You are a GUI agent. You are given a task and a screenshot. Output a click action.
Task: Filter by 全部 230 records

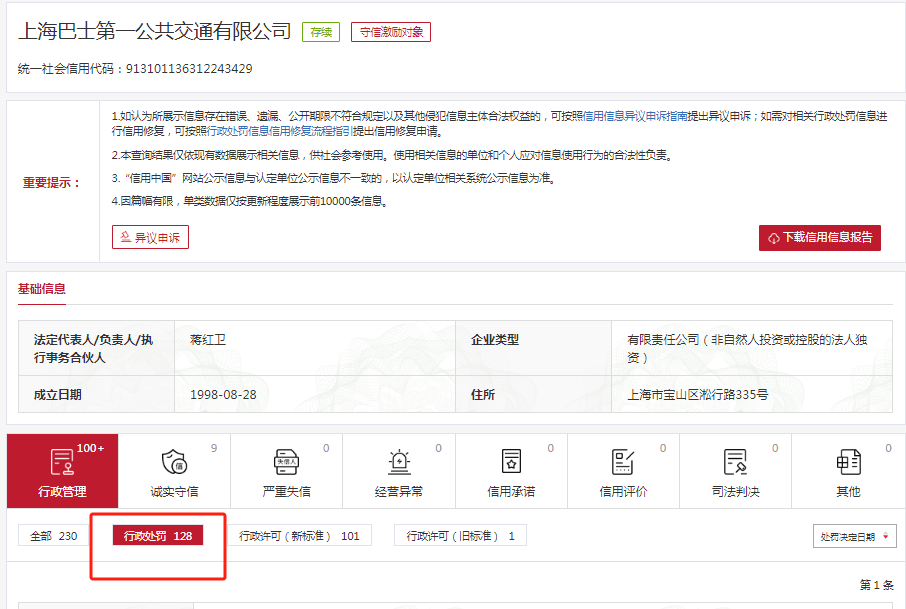point(53,536)
